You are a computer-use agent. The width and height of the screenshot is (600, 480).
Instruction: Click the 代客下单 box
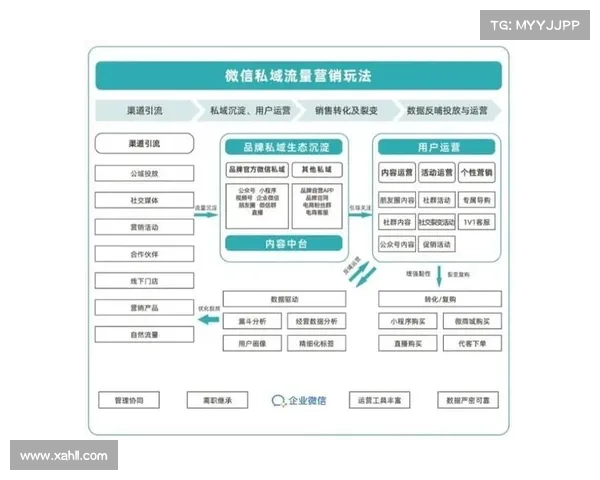click(x=472, y=343)
